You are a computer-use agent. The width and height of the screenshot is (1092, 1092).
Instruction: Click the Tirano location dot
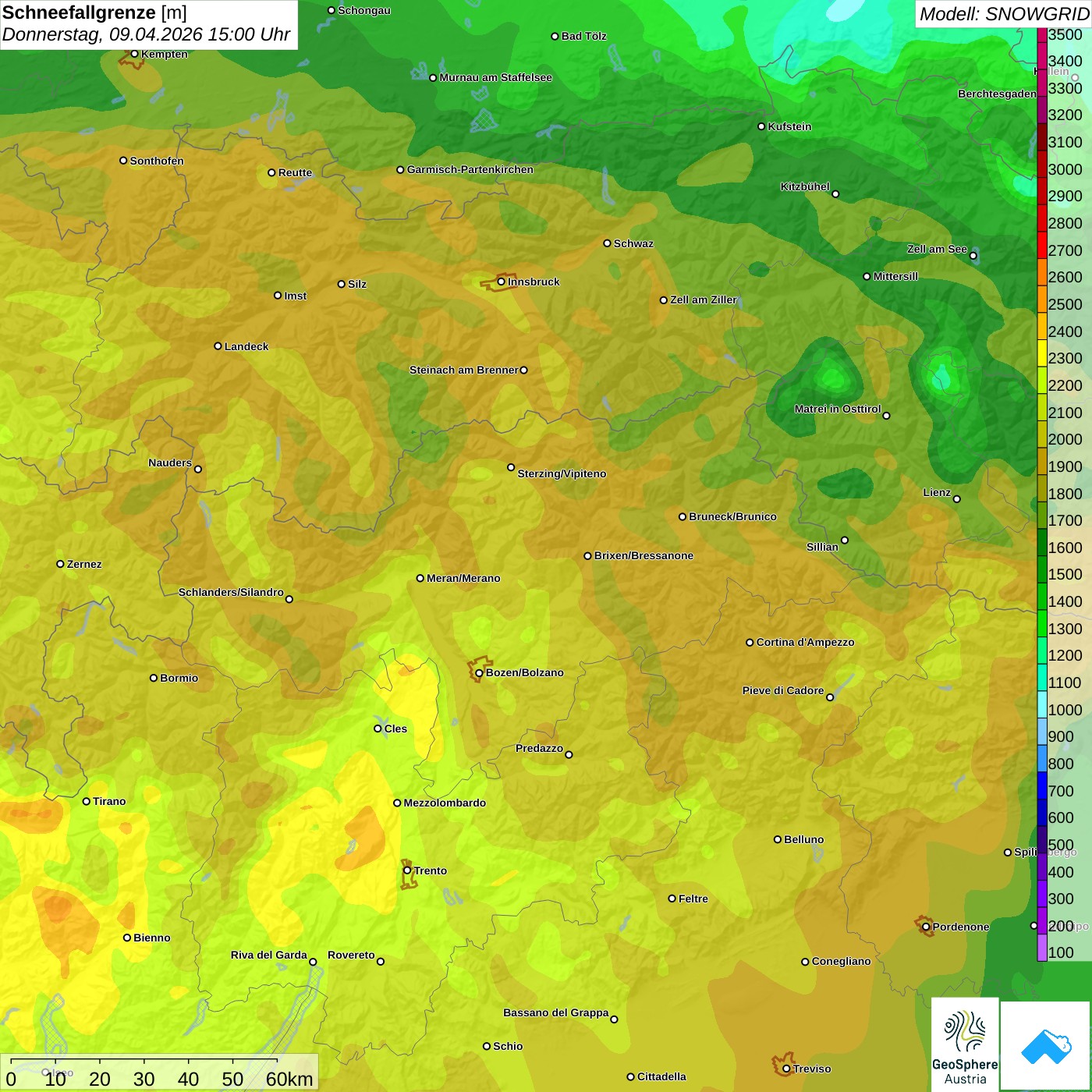click(x=87, y=801)
